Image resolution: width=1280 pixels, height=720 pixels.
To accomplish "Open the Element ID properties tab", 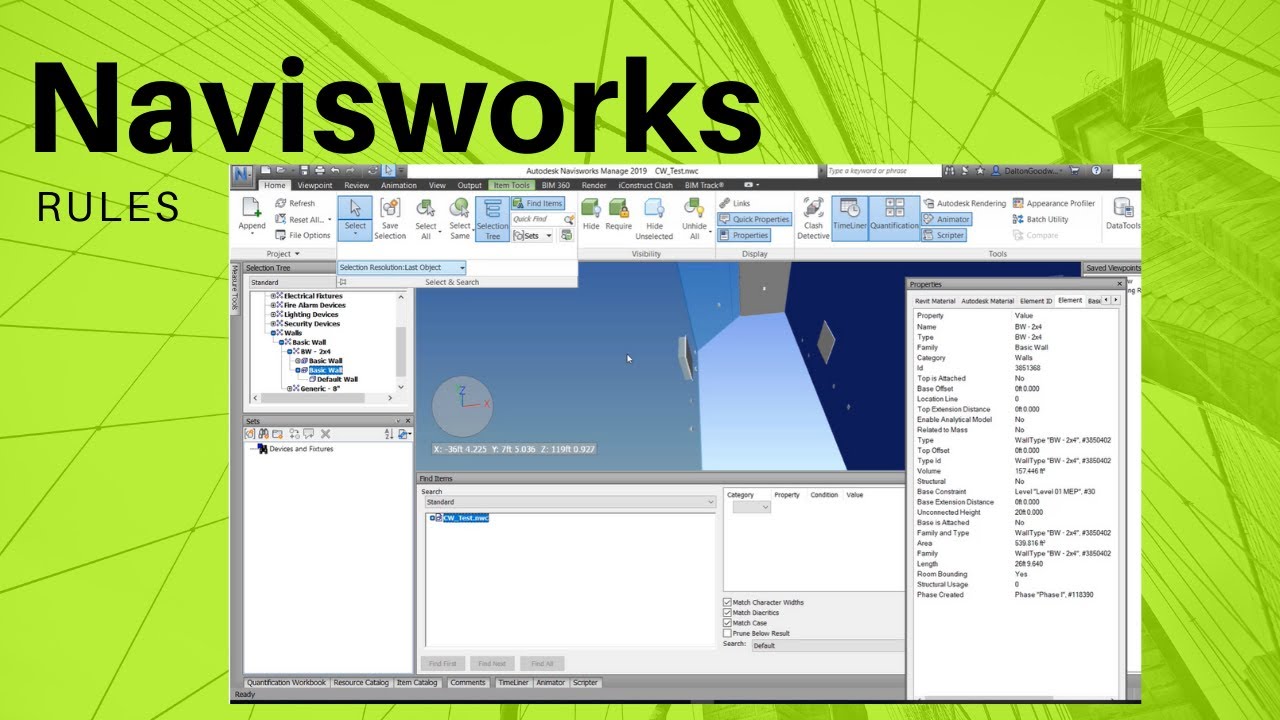I will click(x=1036, y=301).
